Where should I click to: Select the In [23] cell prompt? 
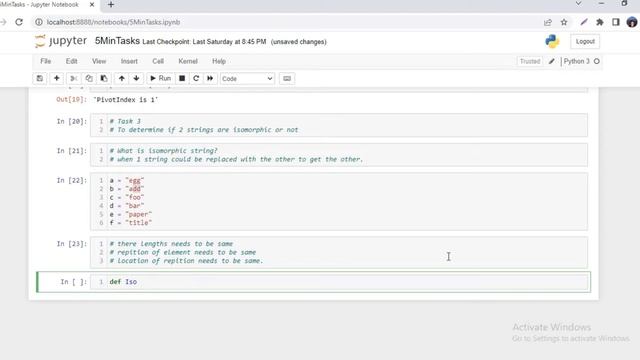71,244
